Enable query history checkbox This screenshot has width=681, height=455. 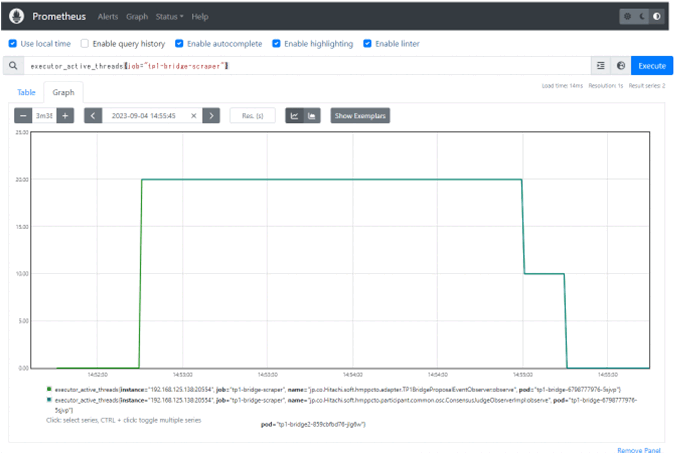[x=85, y=43]
